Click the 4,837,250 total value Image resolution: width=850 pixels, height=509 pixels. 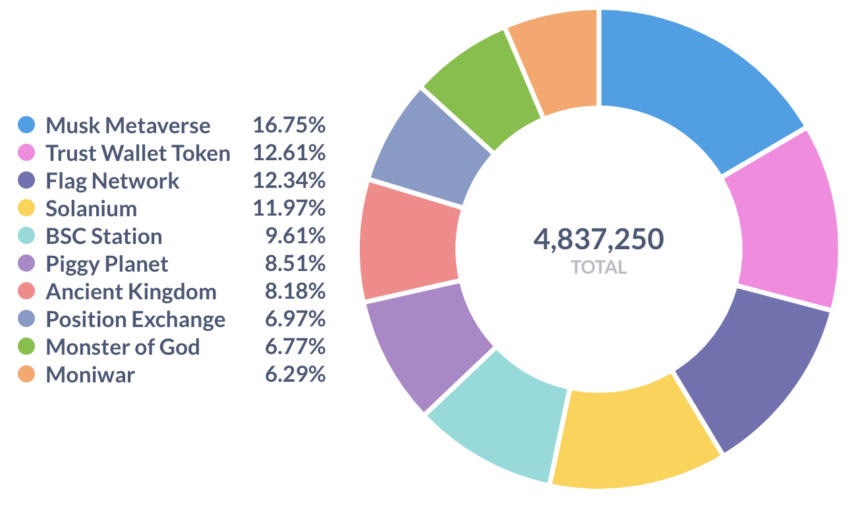[x=598, y=239]
